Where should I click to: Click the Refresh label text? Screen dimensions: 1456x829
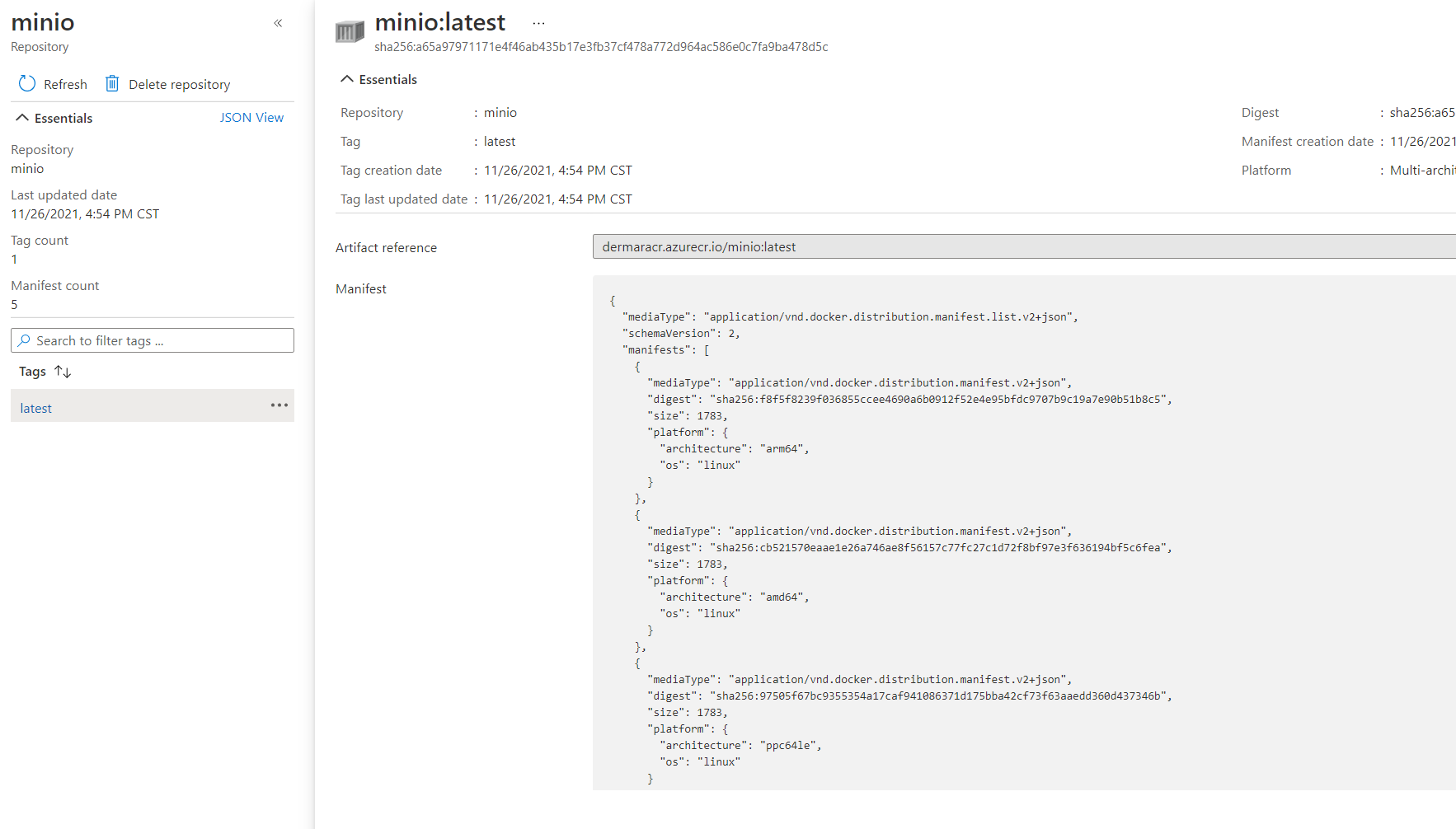[x=65, y=84]
